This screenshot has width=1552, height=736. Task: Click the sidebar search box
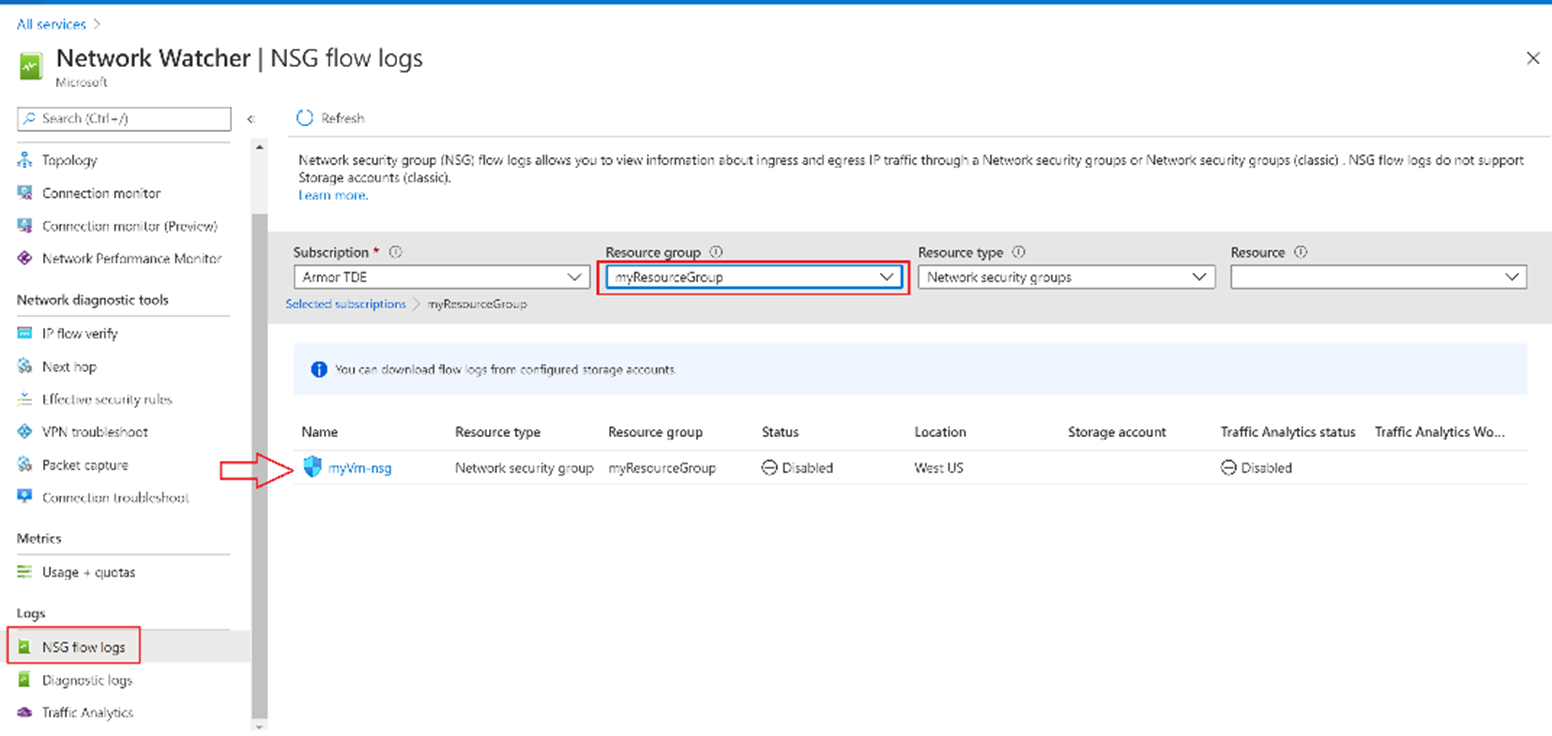[x=124, y=119]
